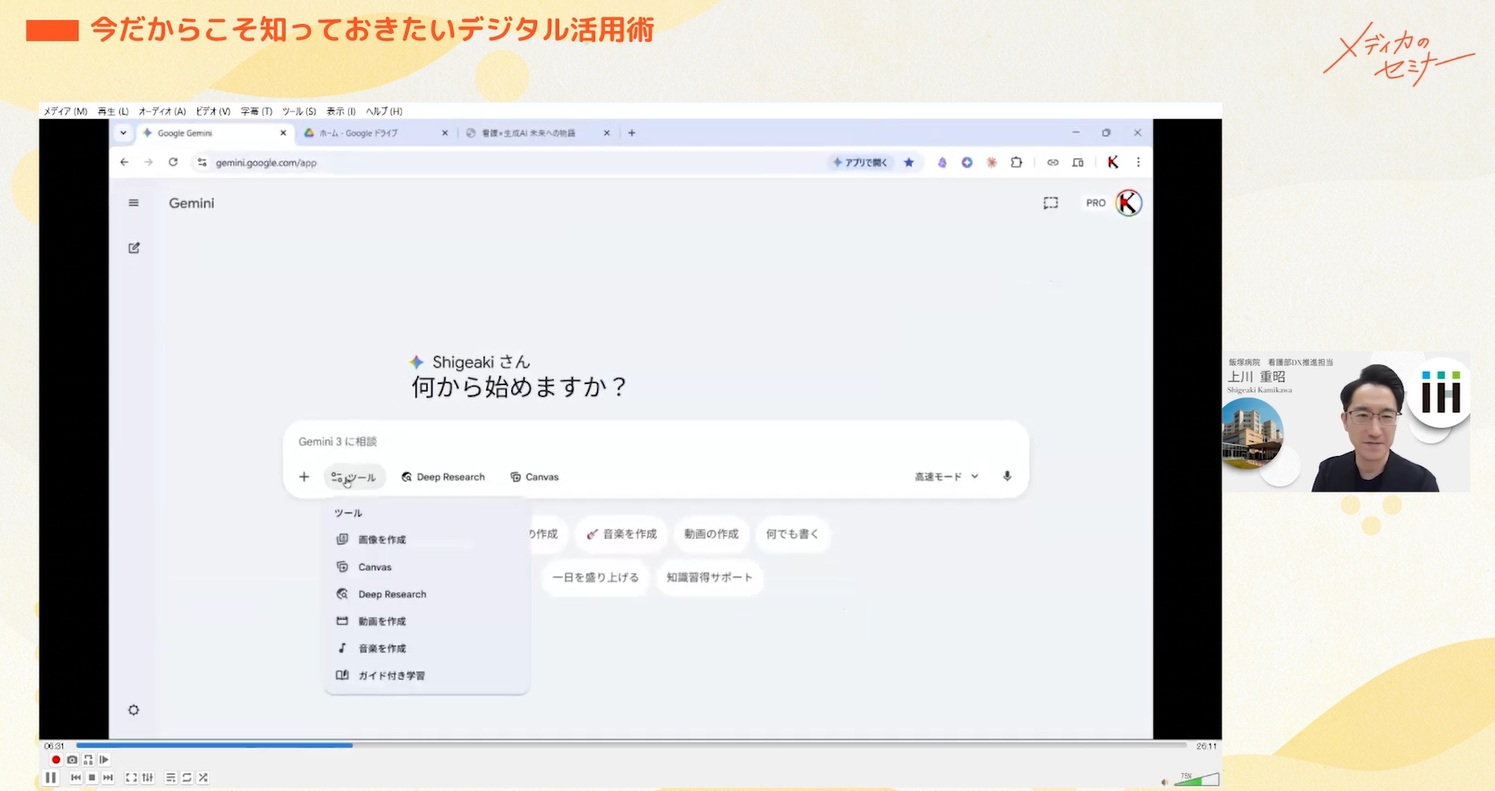Skip to previous media in VLC
The image size is (1495, 791).
click(76, 777)
